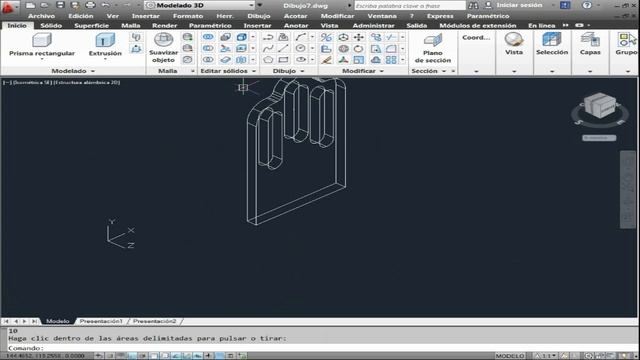Click the MODELO status bar button
The image size is (640, 360).
click(x=509, y=356)
